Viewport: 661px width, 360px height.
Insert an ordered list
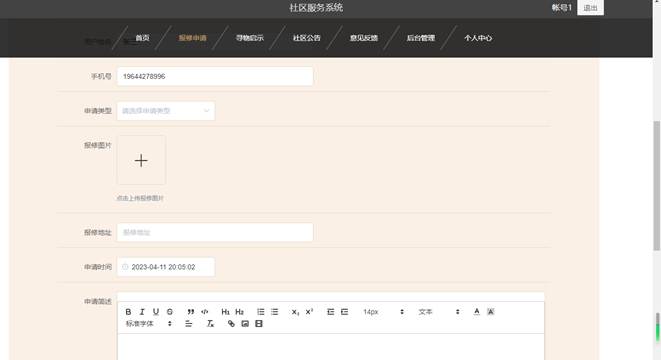[261, 312]
